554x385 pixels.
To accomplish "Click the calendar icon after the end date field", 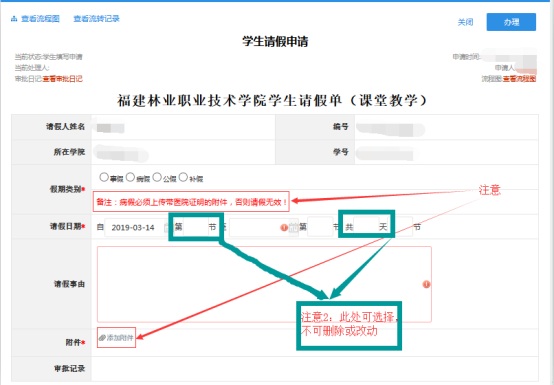I will pyautogui.click(x=294, y=227).
